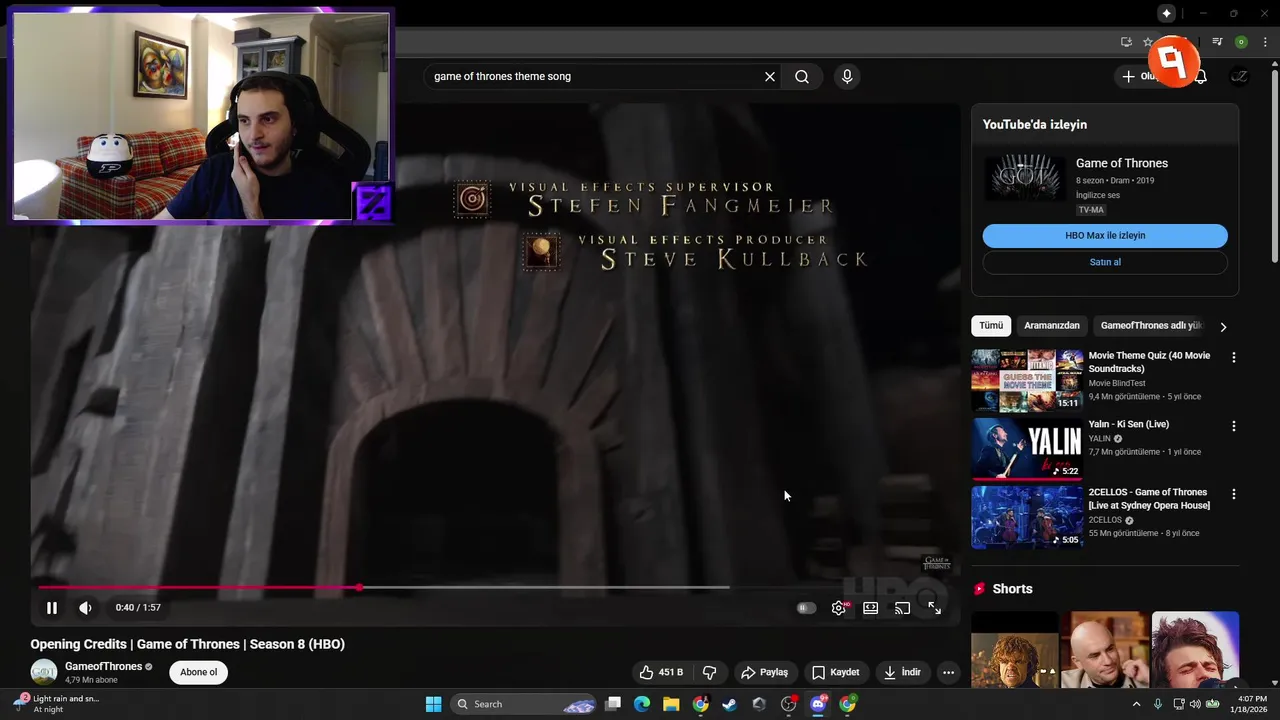Image resolution: width=1280 pixels, height=720 pixels.
Task: Open the Game of Thrones show thumbnail
Action: point(1025,178)
